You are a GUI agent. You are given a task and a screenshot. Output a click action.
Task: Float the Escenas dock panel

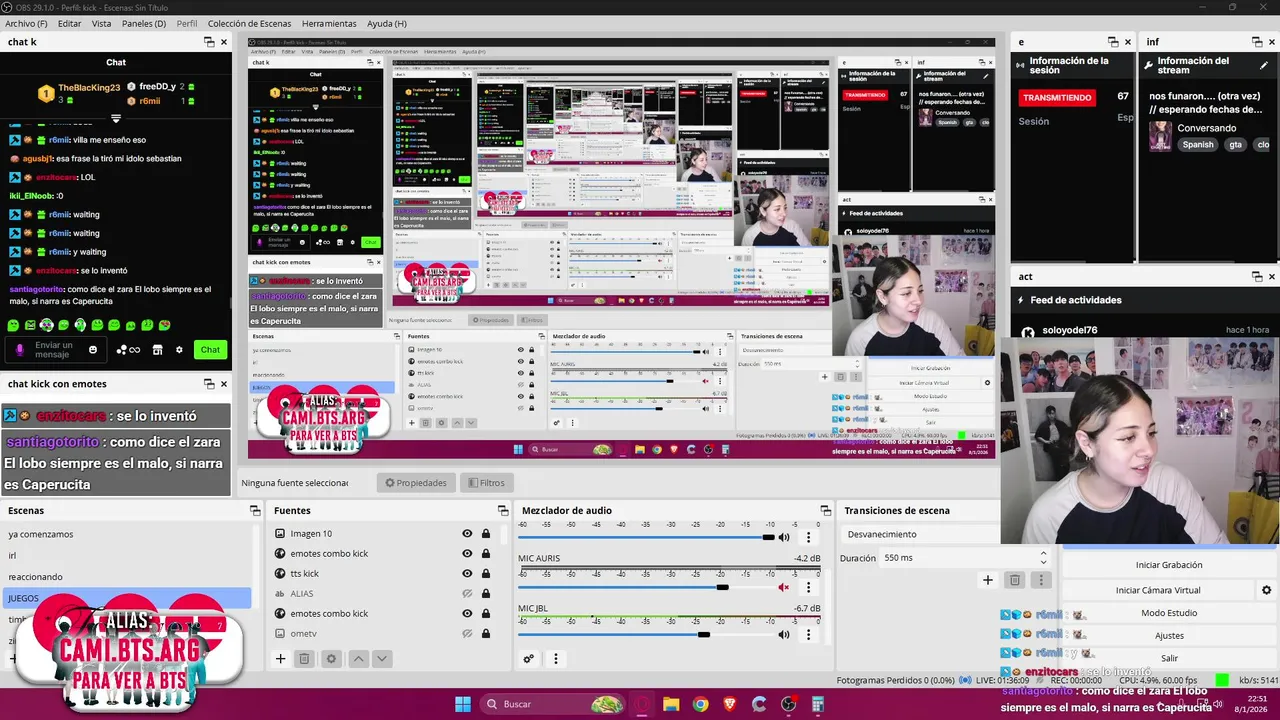[x=255, y=511]
